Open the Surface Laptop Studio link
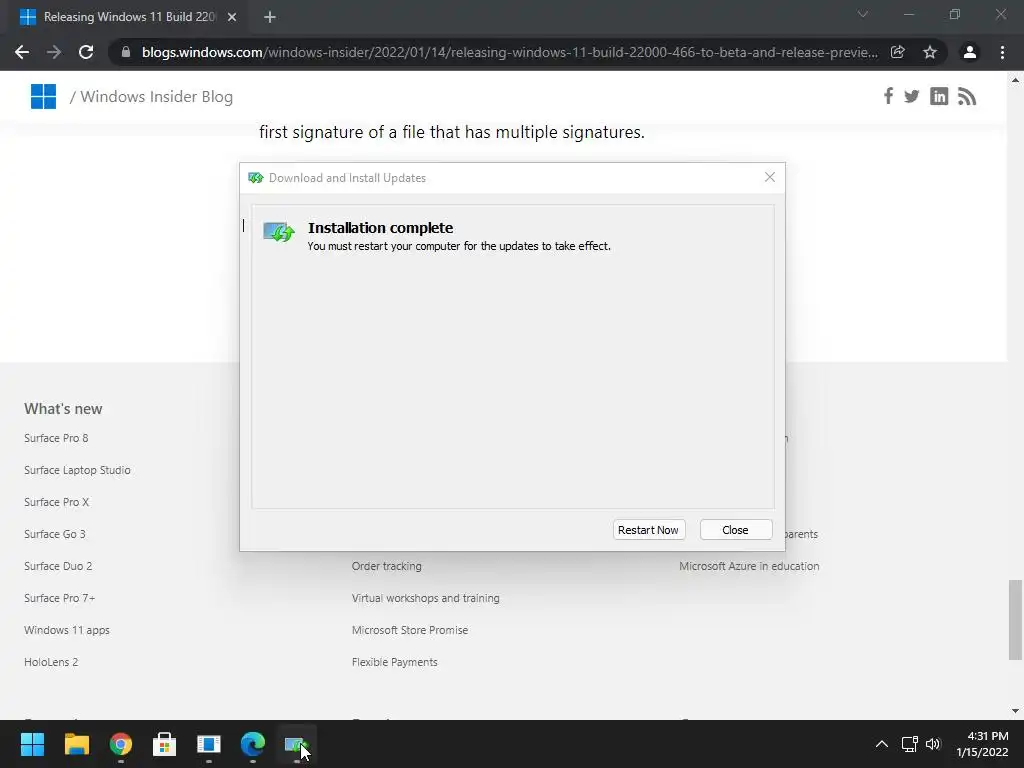 click(x=77, y=470)
